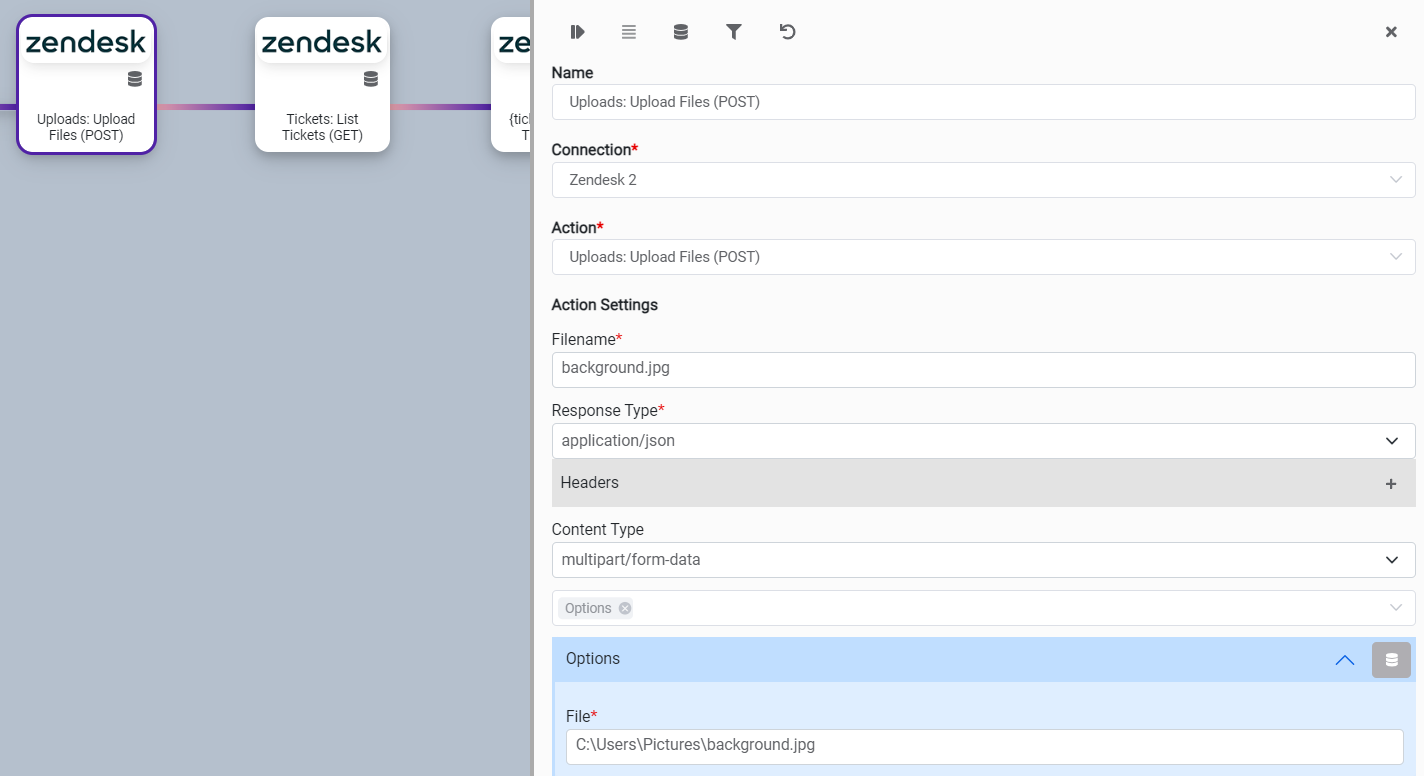This screenshot has height=776, width=1424.
Task: Click database icon in Options section header
Action: click(x=1391, y=660)
